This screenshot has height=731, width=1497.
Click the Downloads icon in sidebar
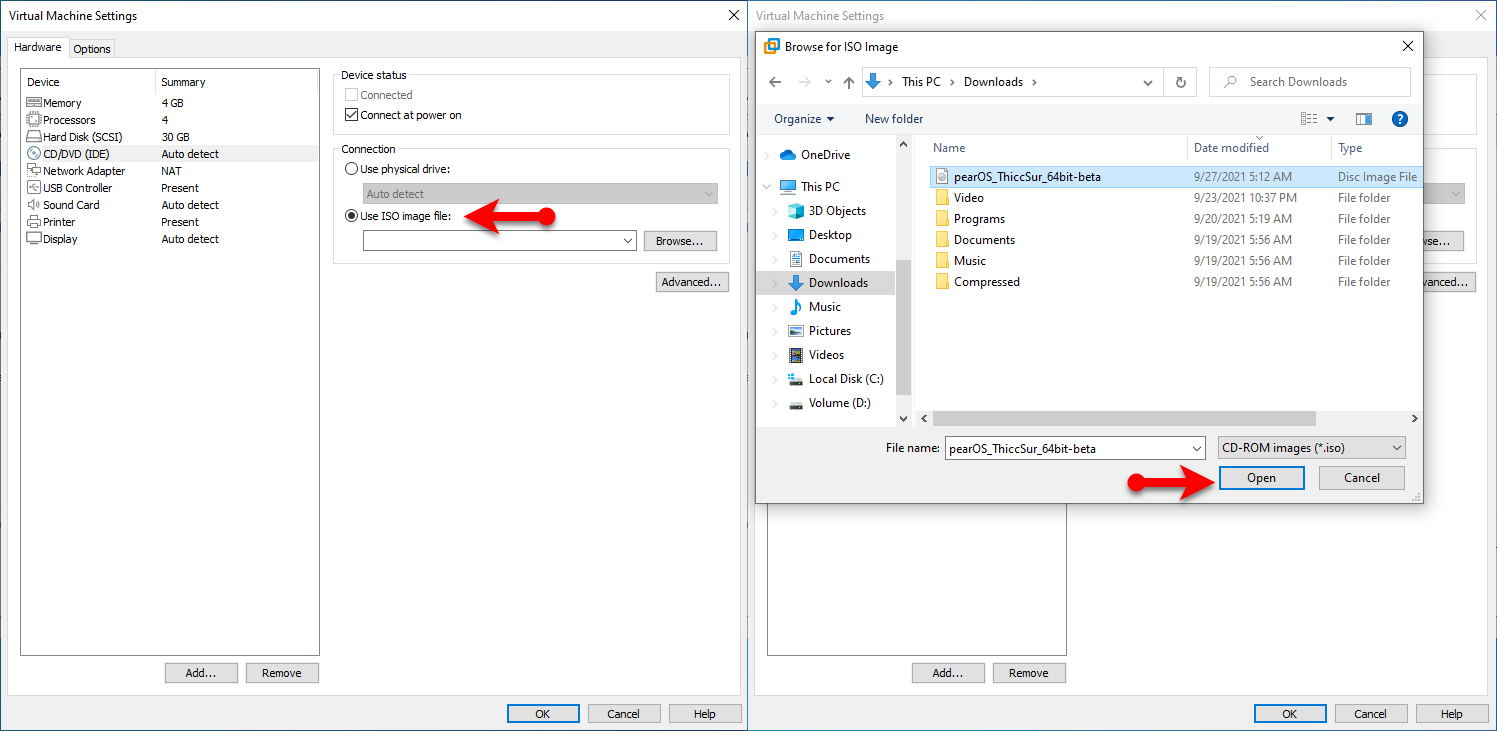(796, 283)
